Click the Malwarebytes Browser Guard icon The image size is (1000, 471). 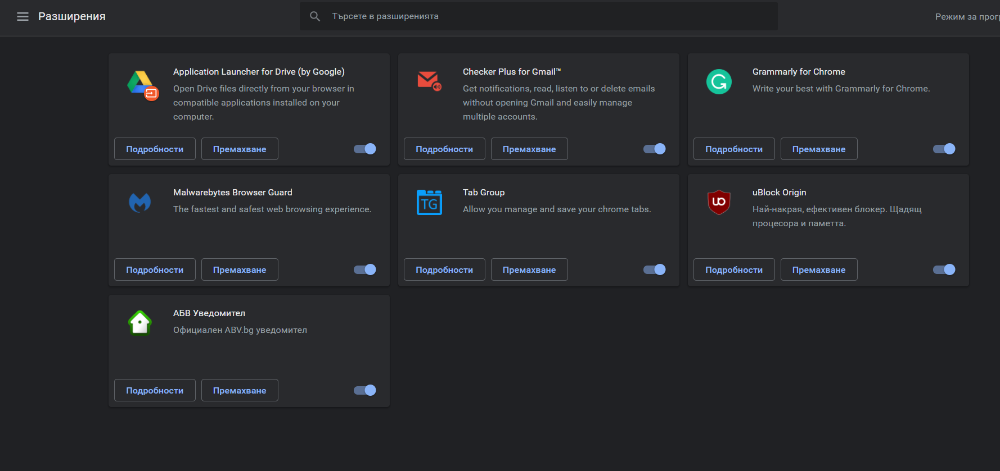coord(140,203)
